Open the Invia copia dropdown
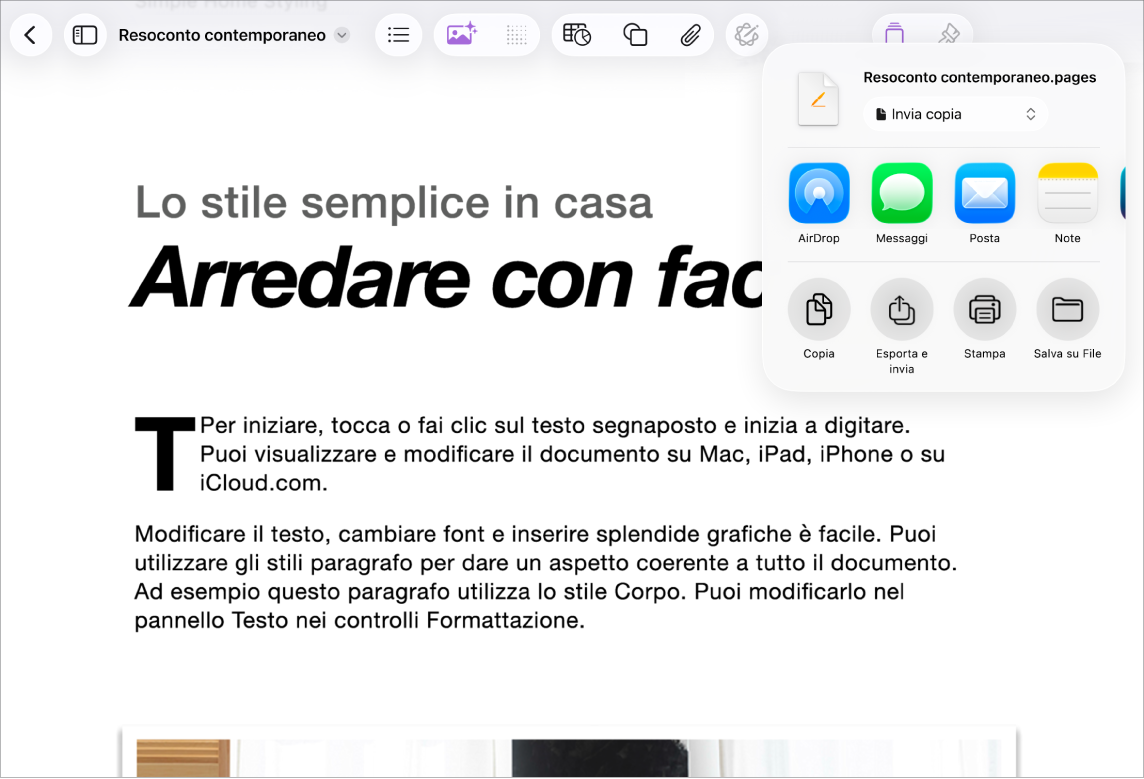This screenshot has height=779, width=1144. pyautogui.click(x=956, y=115)
